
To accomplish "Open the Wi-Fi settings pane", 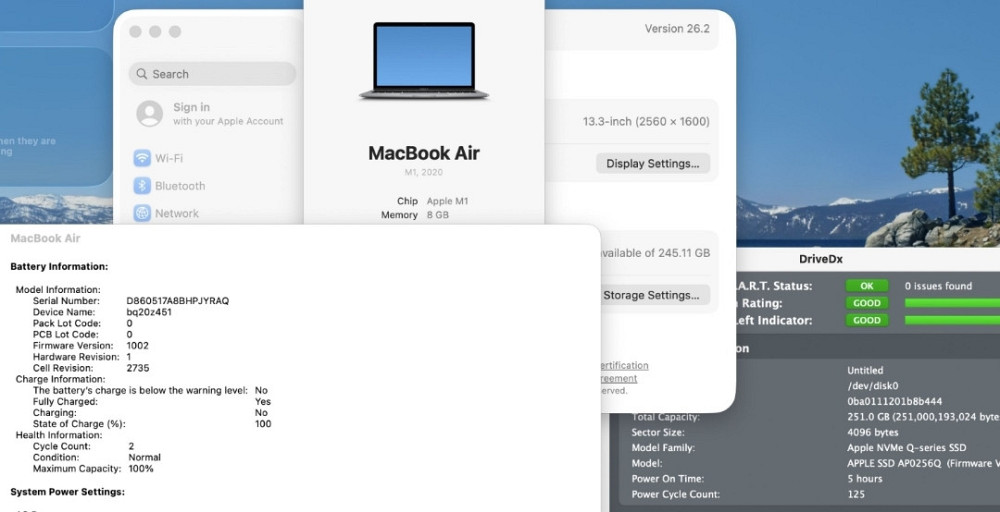I will click(x=169, y=157).
